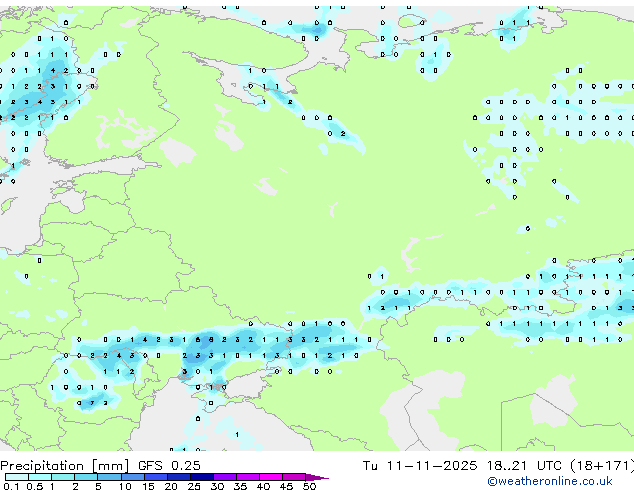Click the 'Precipitation [mm]' title text
Viewport: 634px width, 490px height.
tap(65, 466)
